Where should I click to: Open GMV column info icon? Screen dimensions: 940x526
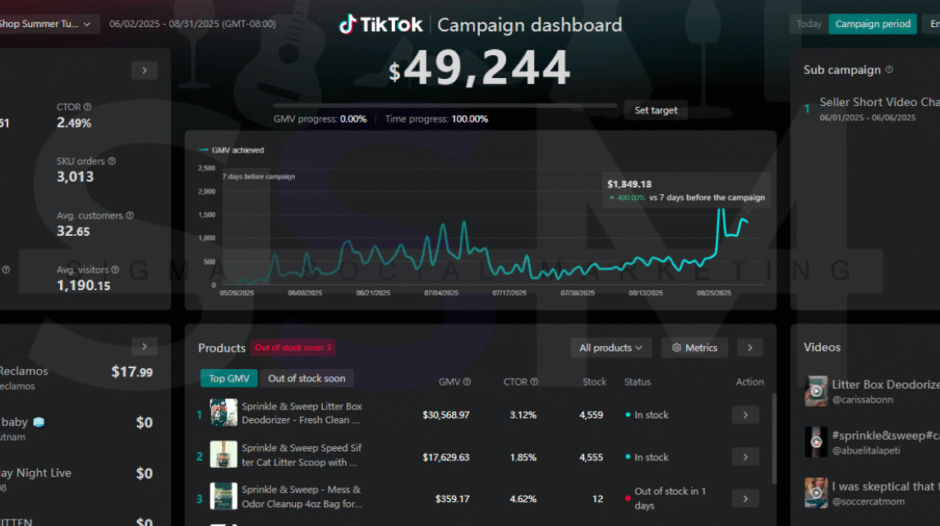point(466,381)
